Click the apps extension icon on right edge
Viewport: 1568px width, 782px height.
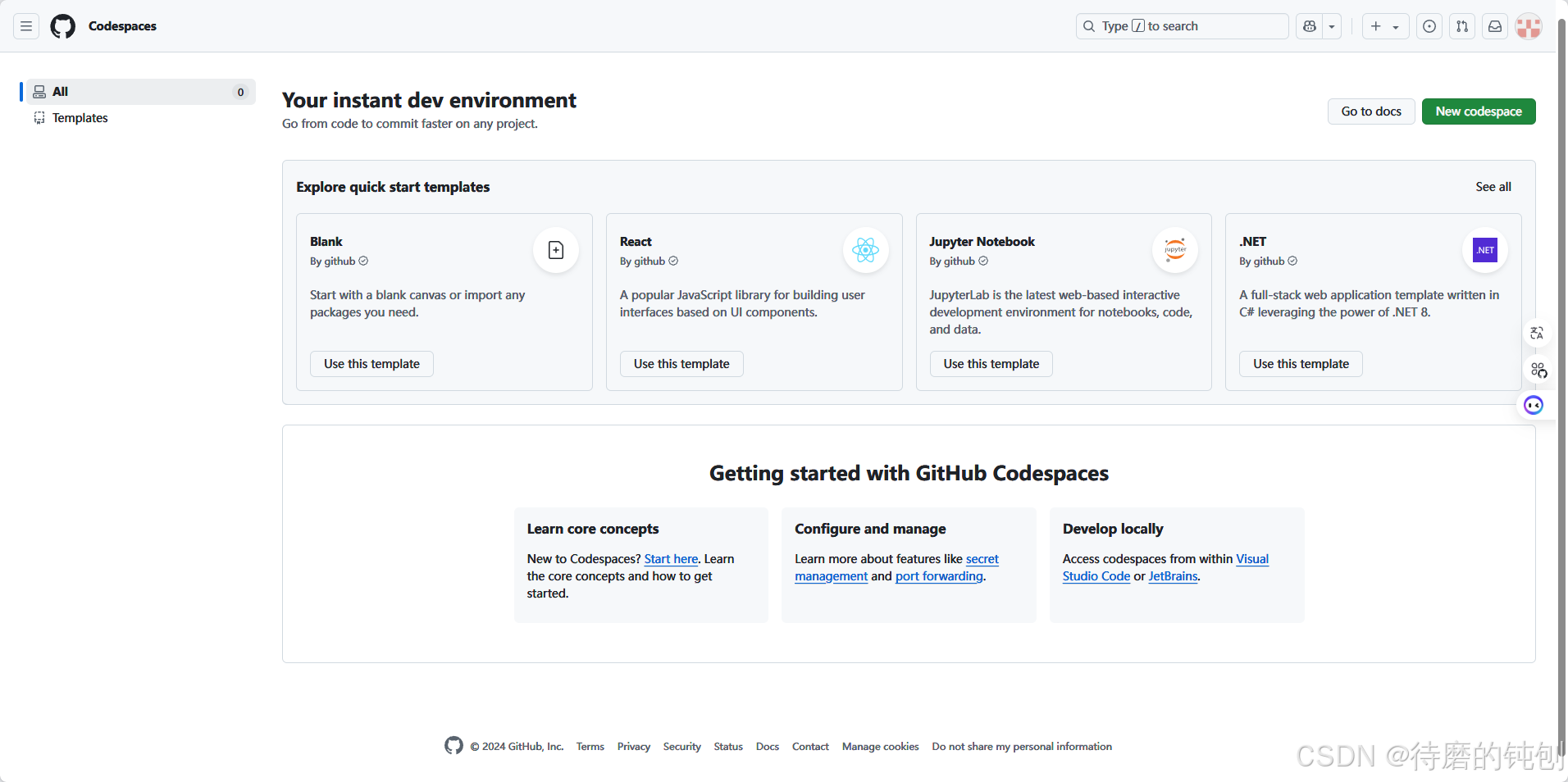[1538, 370]
